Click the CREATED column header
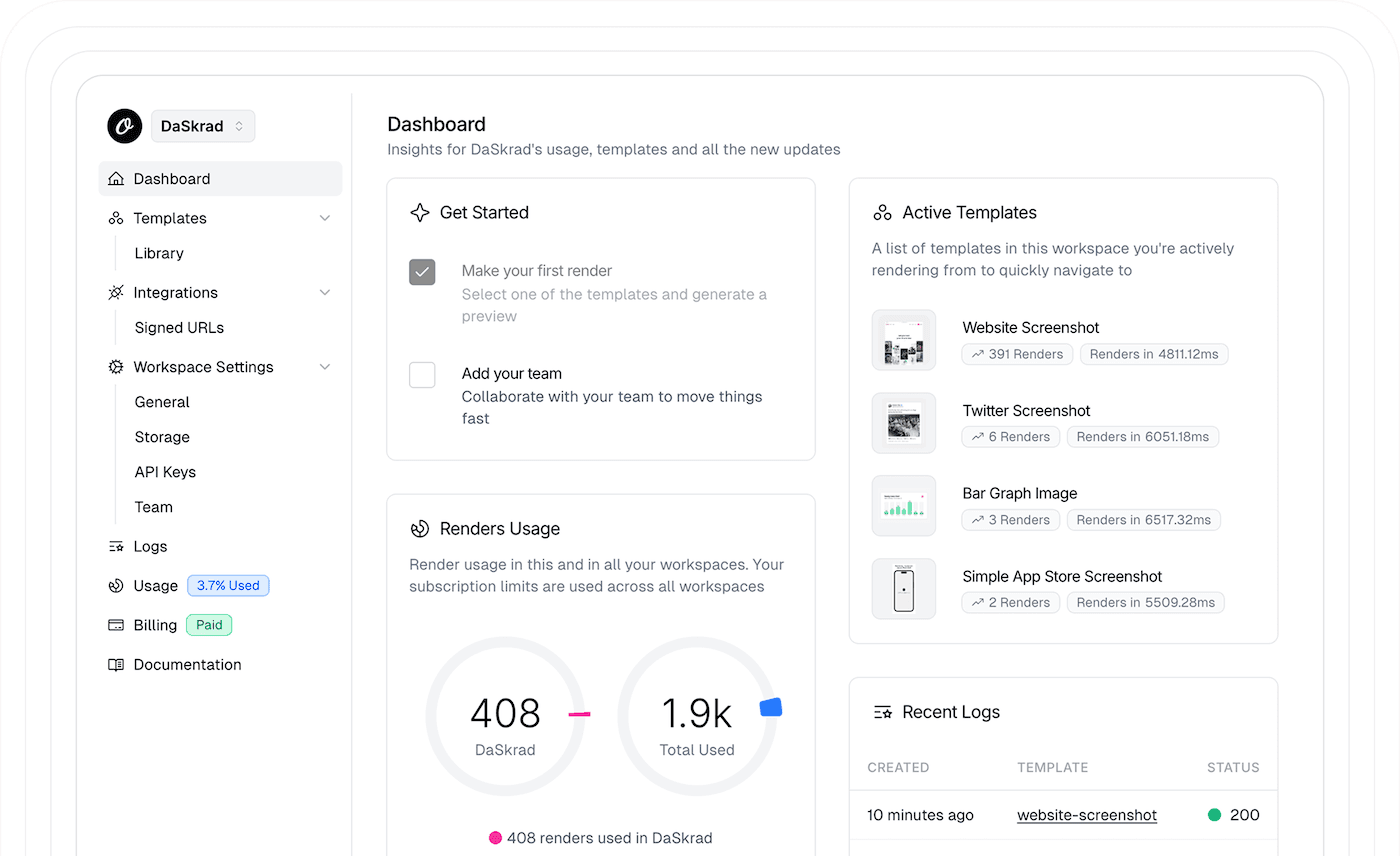The height and width of the screenshot is (856, 1400). 898,768
